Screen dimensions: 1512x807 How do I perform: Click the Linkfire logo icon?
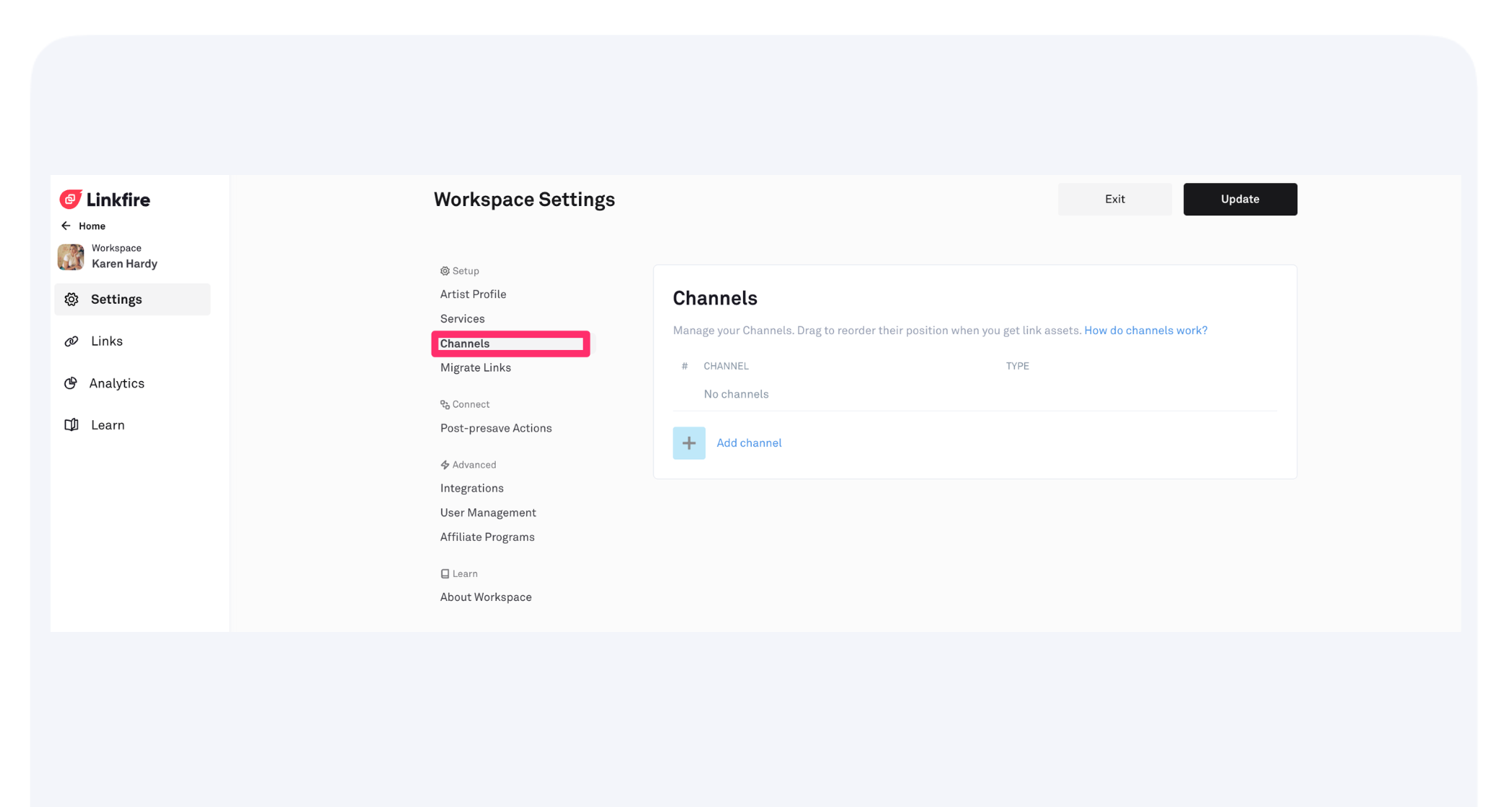click(70, 199)
